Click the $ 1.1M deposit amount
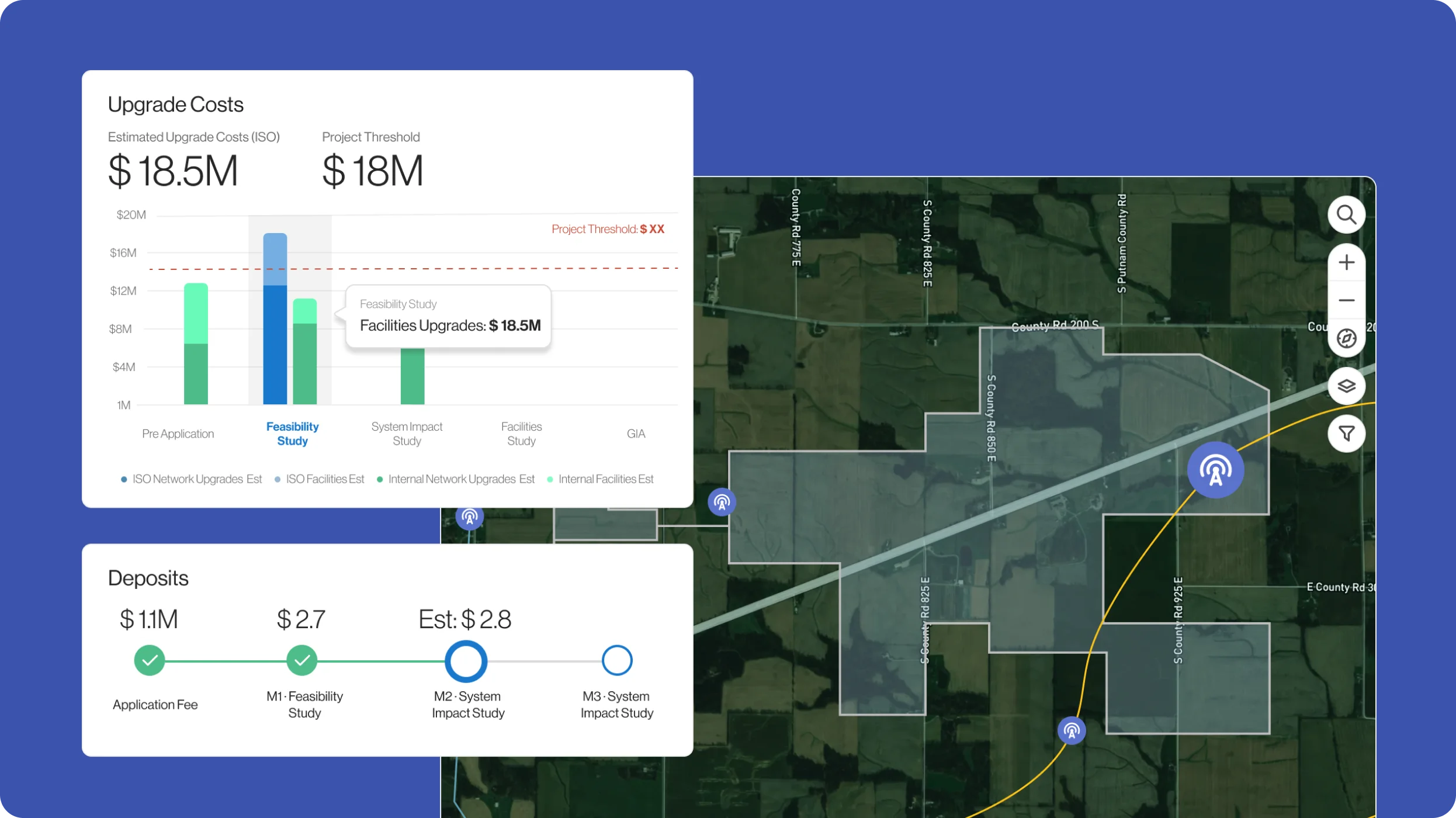Viewport: 1456px width, 818px height. pyautogui.click(x=148, y=619)
